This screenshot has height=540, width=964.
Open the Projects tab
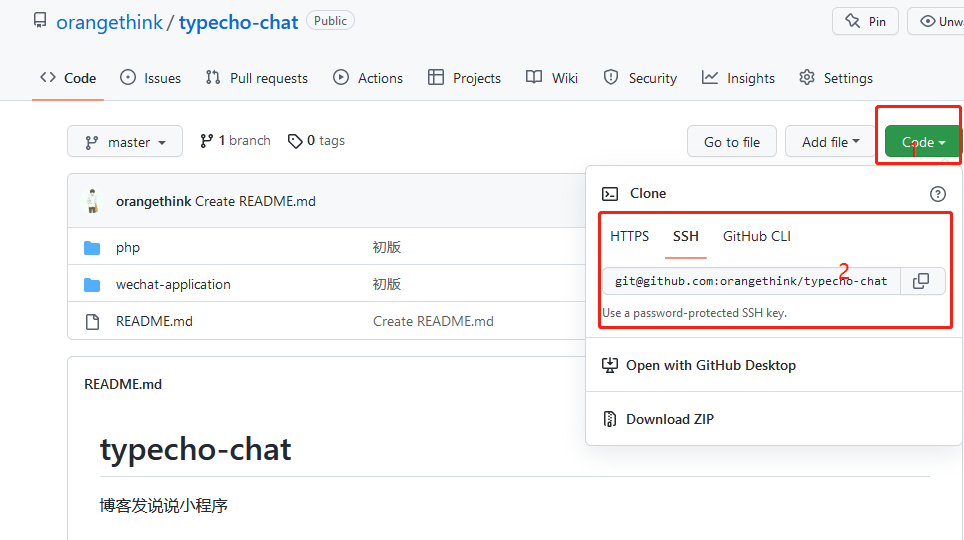[x=464, y=78]
